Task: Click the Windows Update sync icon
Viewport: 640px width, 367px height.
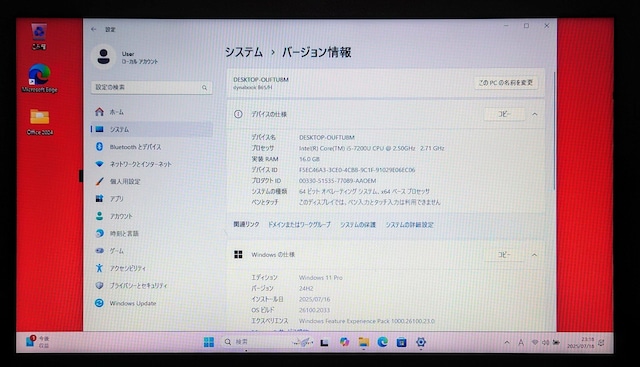Action: (x=99, y=303)
